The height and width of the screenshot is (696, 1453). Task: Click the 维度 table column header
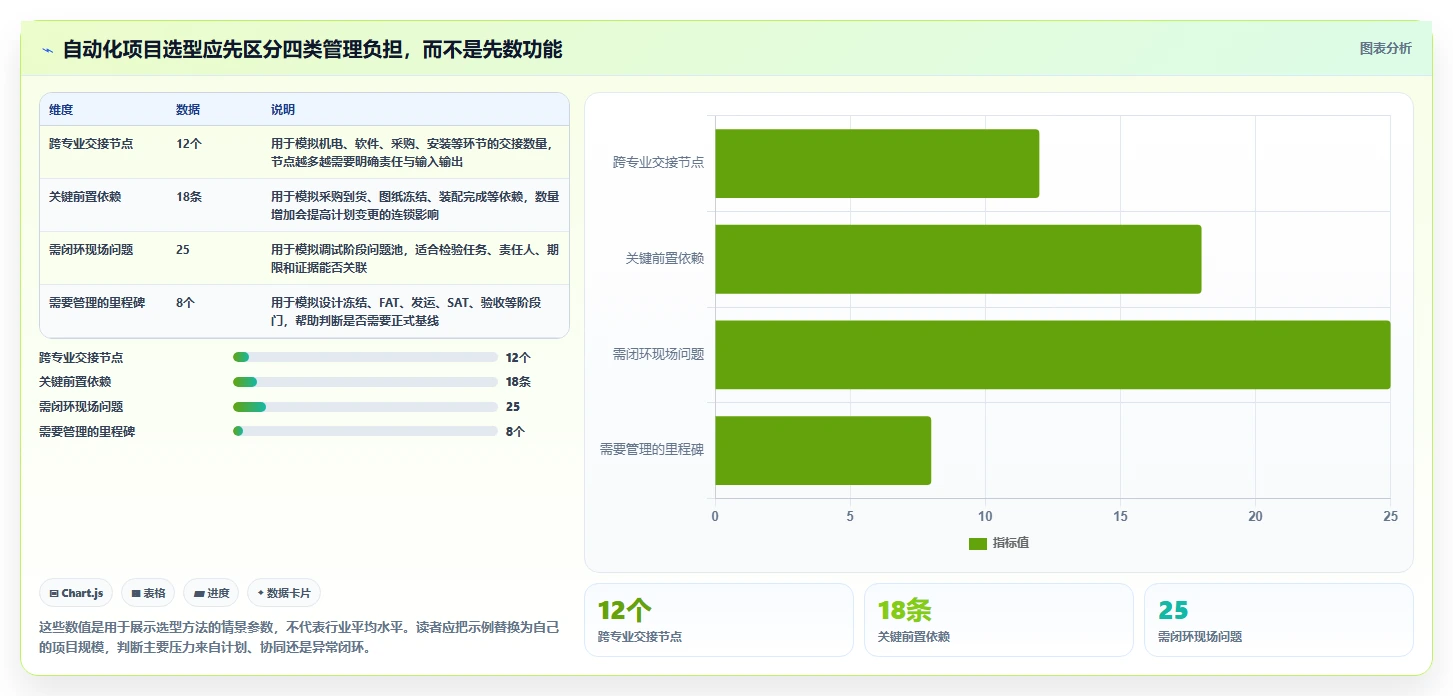click(61, 110)
